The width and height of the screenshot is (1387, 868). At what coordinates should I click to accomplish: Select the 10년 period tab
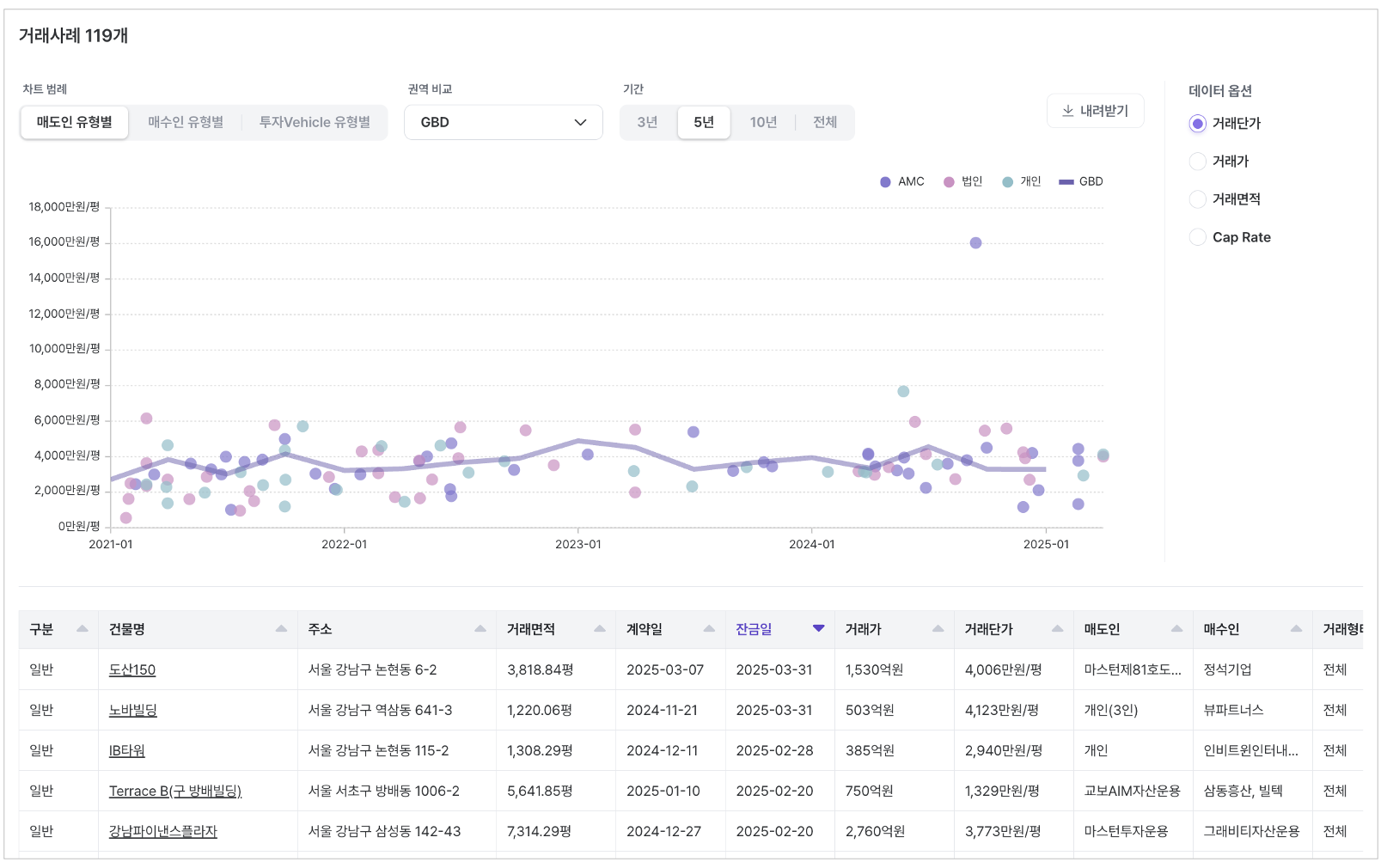(763, 122)
